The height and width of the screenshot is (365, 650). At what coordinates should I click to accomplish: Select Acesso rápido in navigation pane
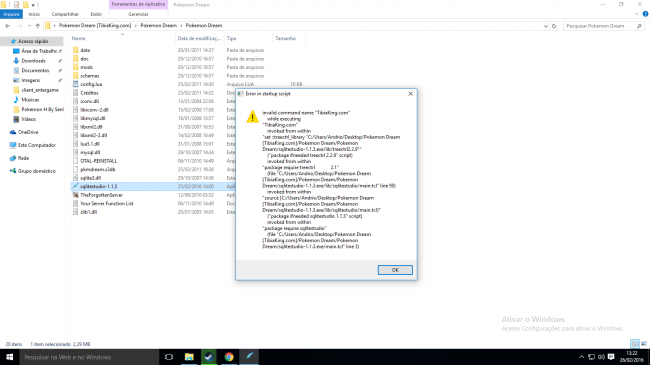click(33, 41)
